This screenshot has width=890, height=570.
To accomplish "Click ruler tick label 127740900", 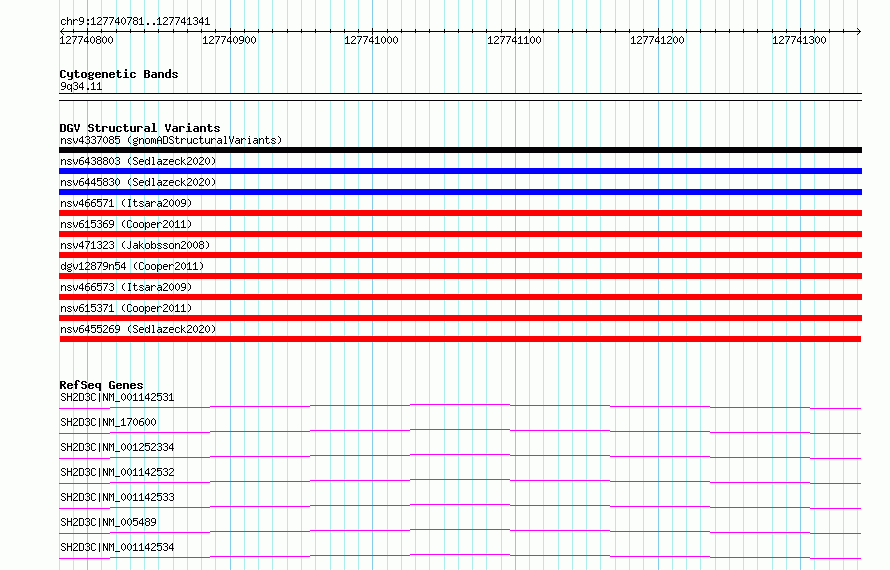I will [229, 40].
